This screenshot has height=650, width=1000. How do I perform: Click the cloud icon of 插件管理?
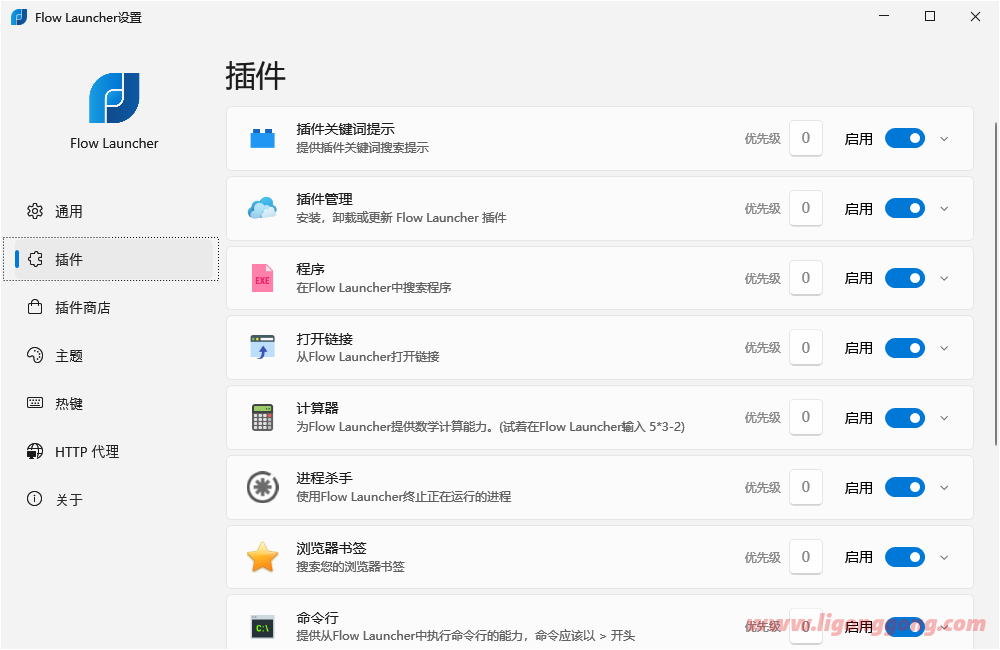(262, 209)
